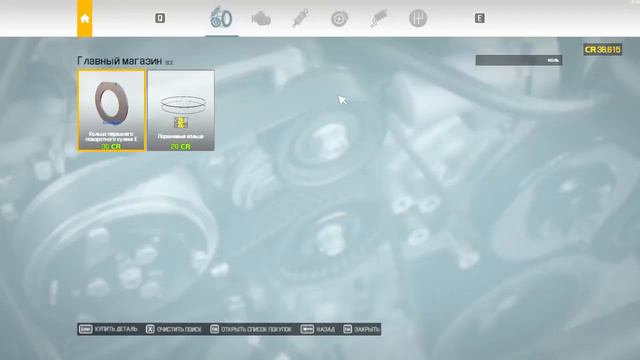Screen dimensions: 640x360
Task: Select the Q previous-category key icon
Action: pyautogui.click(x=160, y=18)
